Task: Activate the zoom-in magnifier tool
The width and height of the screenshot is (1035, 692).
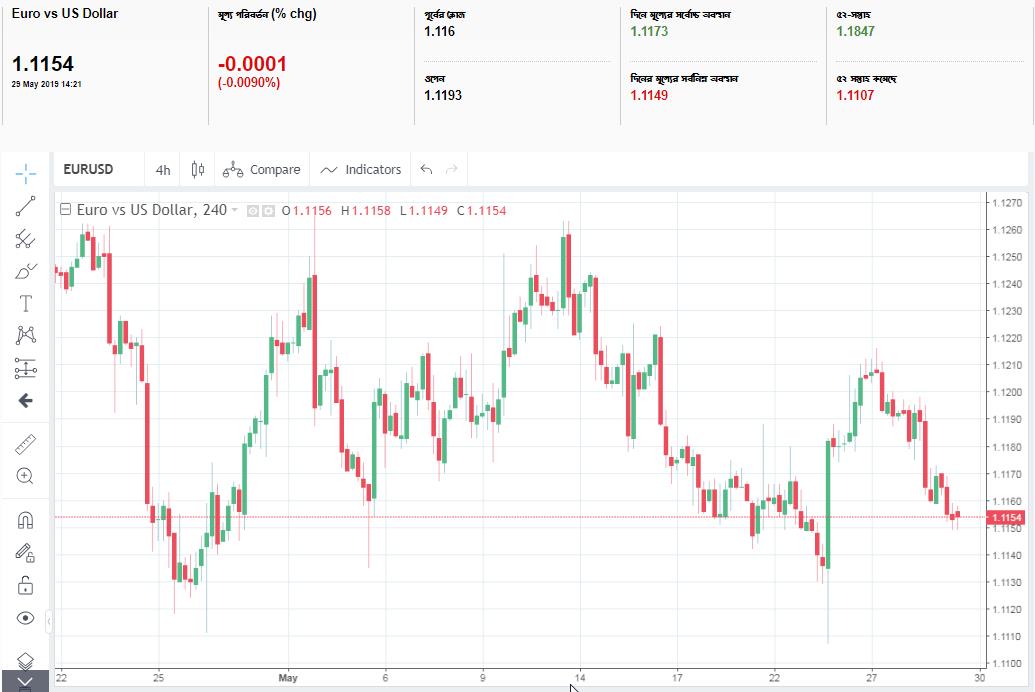Action: point(26,476)
